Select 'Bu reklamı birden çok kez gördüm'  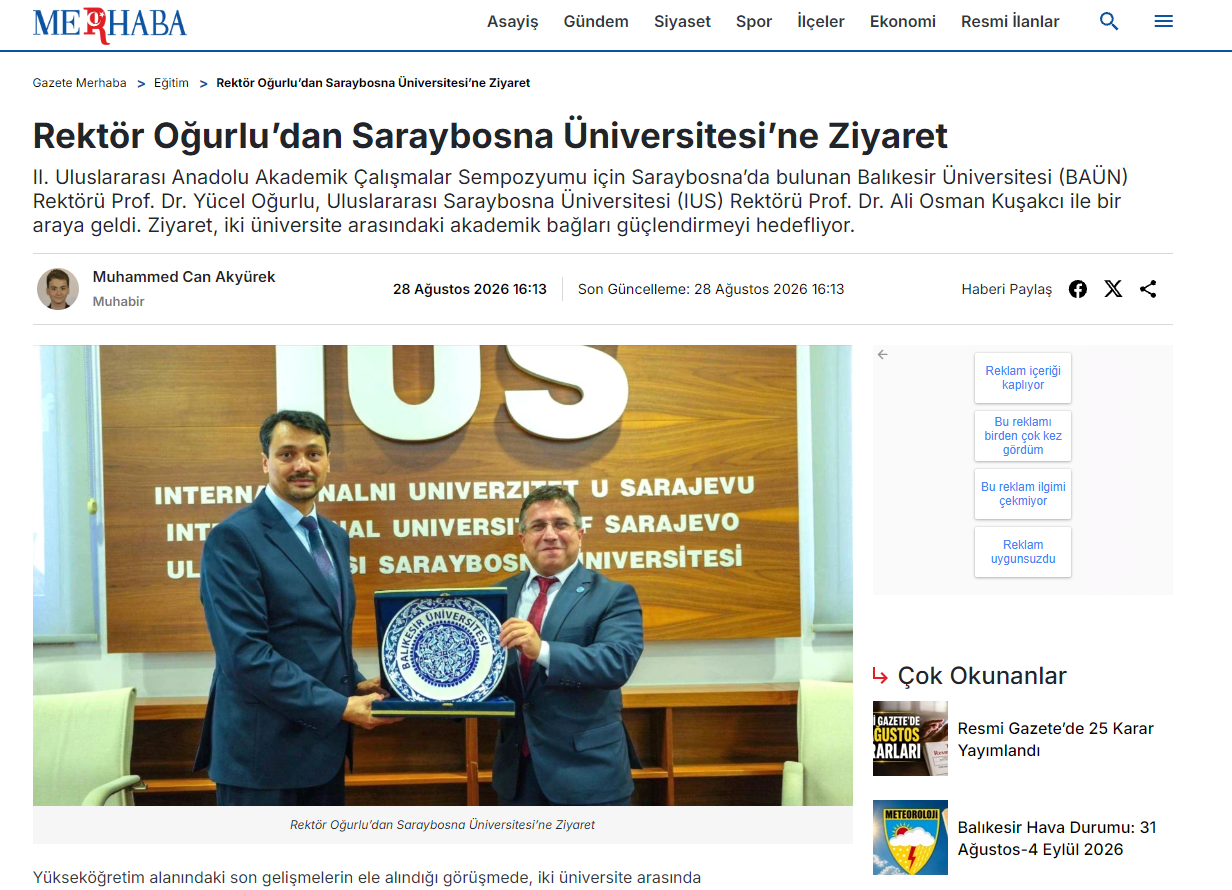[1023, 436]
